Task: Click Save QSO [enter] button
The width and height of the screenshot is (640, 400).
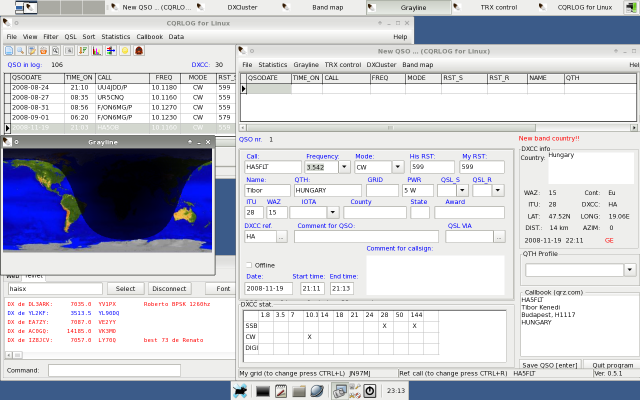Action: (550, 364)
